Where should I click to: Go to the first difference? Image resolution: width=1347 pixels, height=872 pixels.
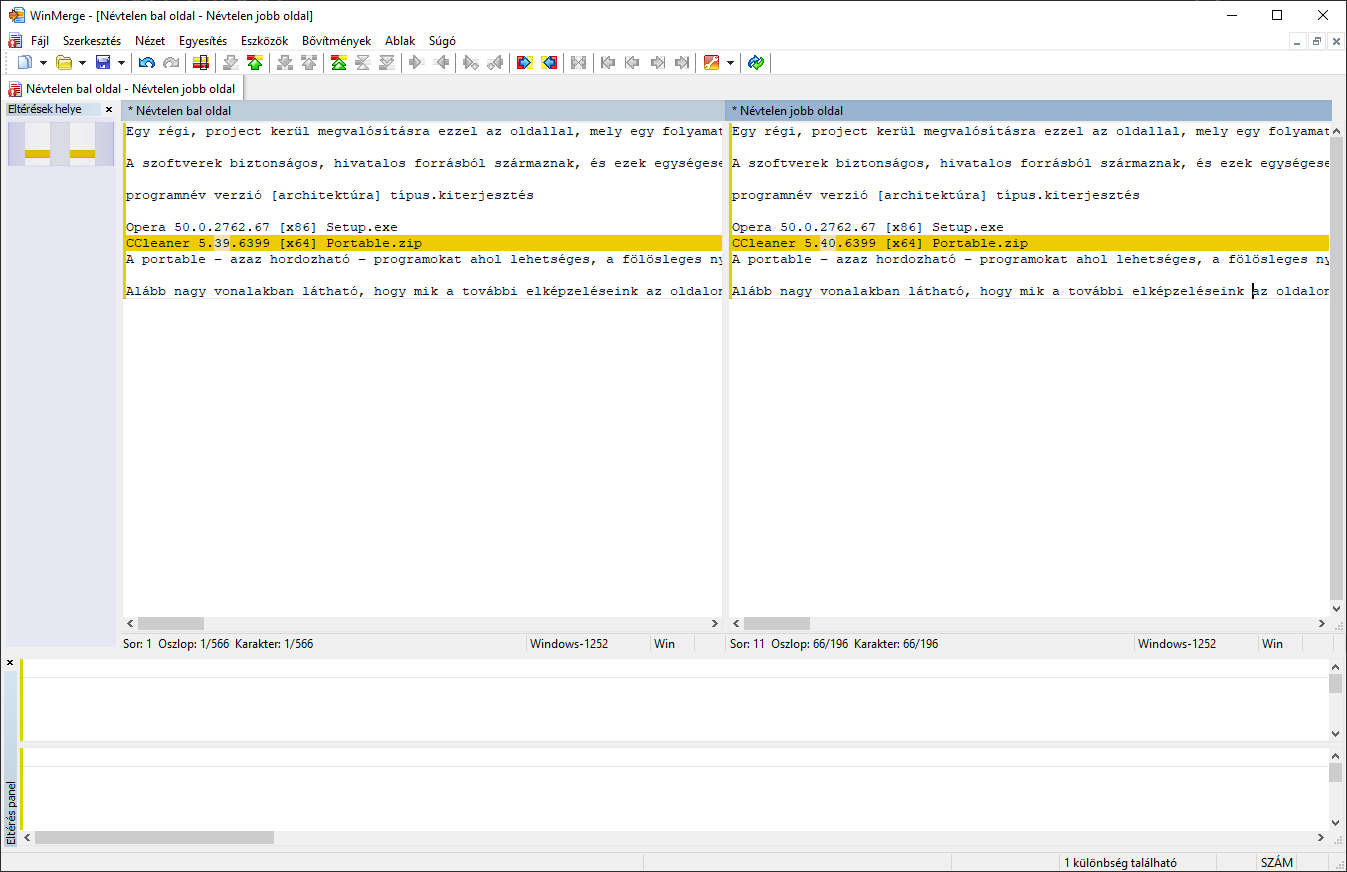[339, 63]
